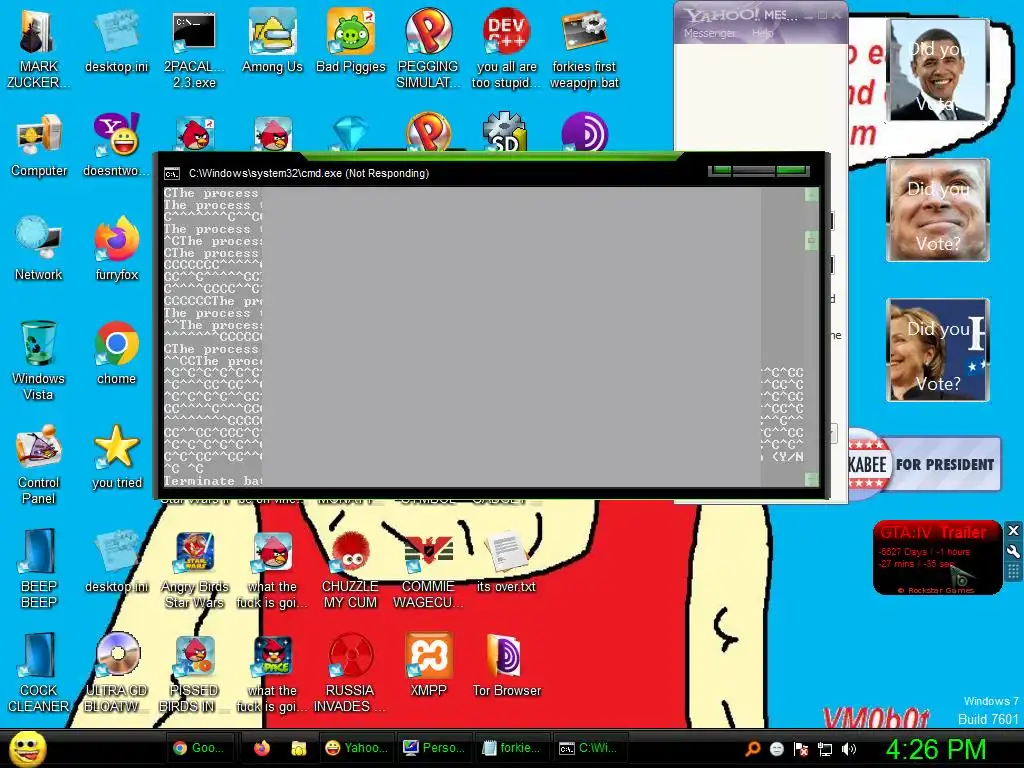
Task: Open the PISSED BIRDS IN... shortcut
Action: click(194, 673)
